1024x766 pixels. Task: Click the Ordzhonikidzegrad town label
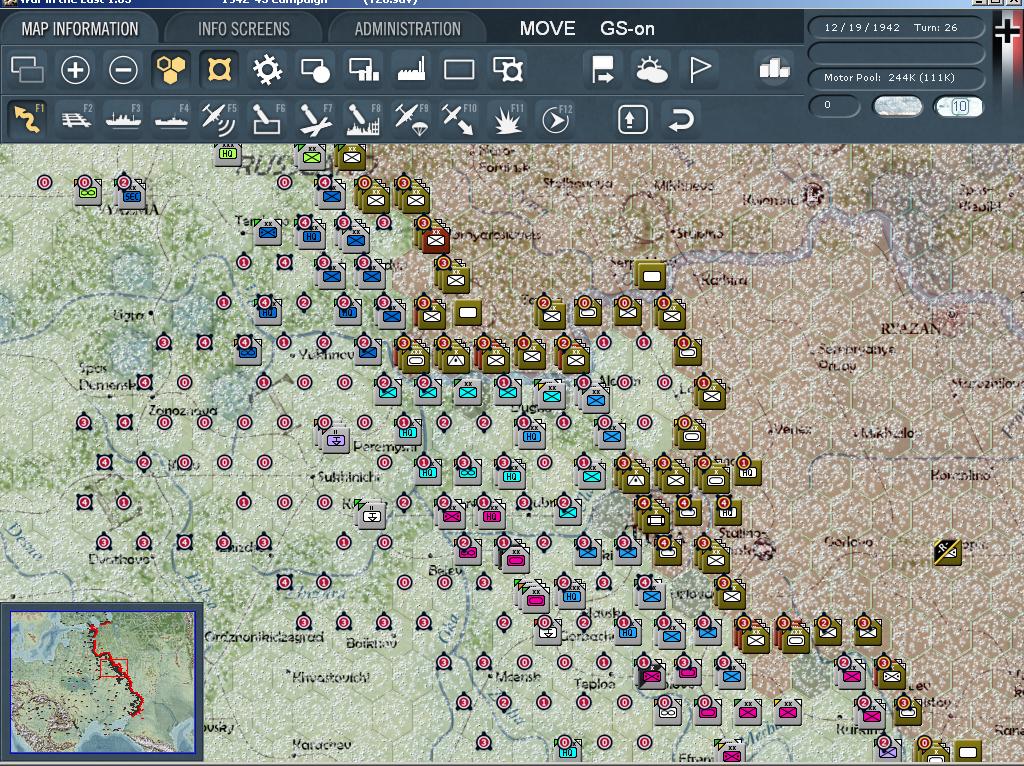click(x=264, y=637)
